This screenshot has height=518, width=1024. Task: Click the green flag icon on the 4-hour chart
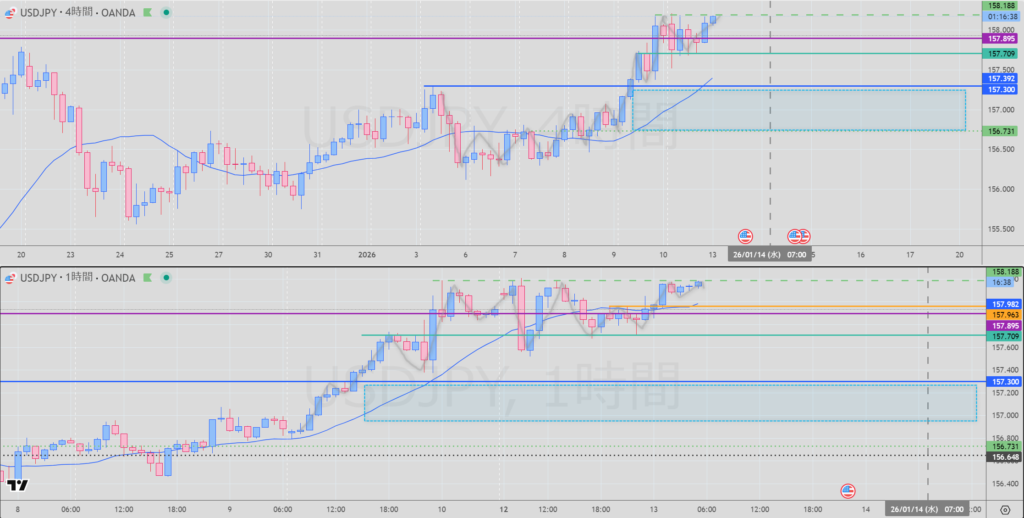148,13
